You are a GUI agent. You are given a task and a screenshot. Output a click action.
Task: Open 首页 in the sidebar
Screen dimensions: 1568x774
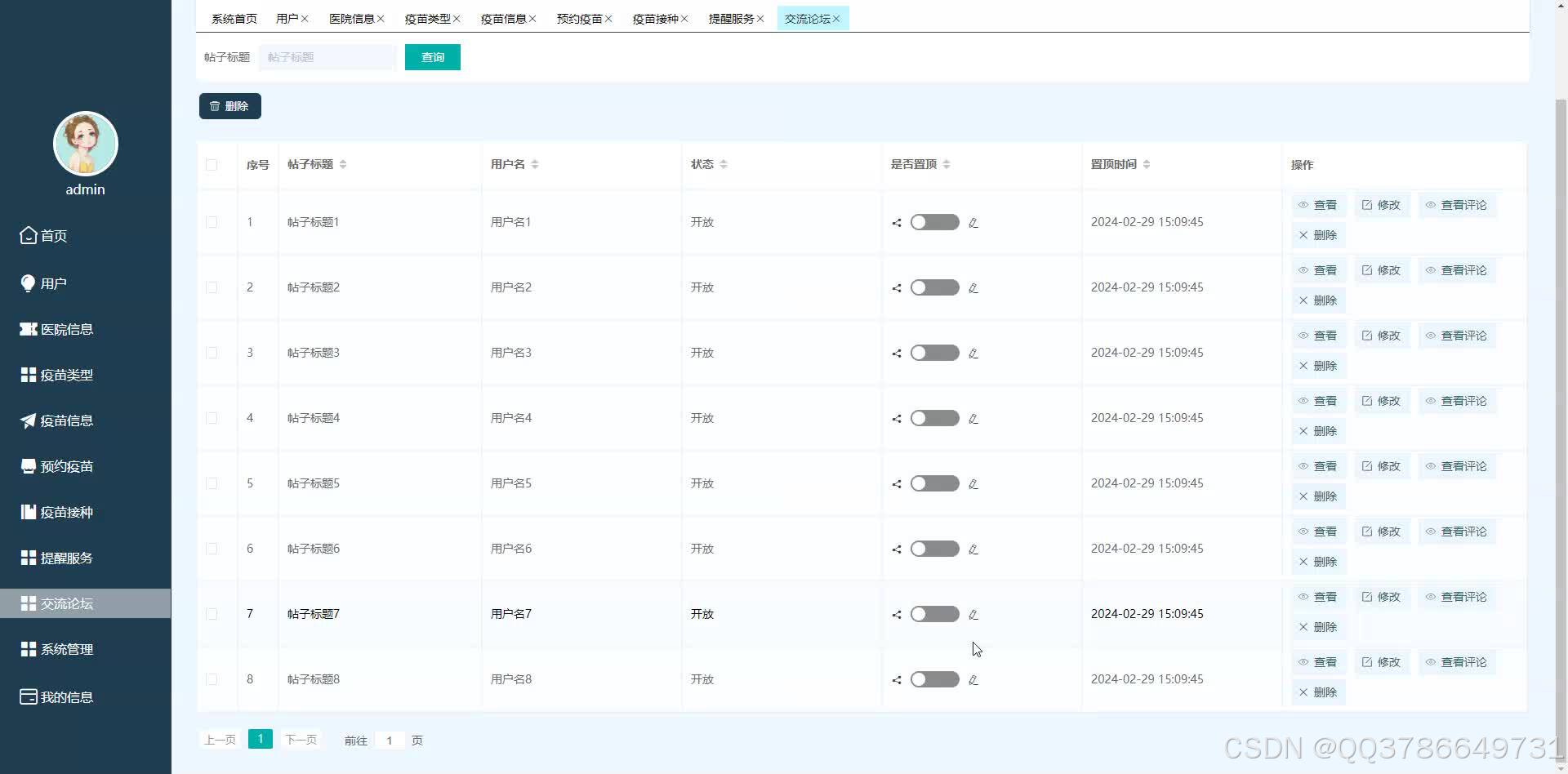(x=85, y=236)
